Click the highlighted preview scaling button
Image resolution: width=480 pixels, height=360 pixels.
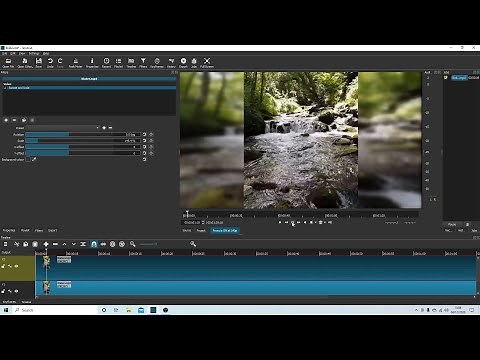[225, 230]
